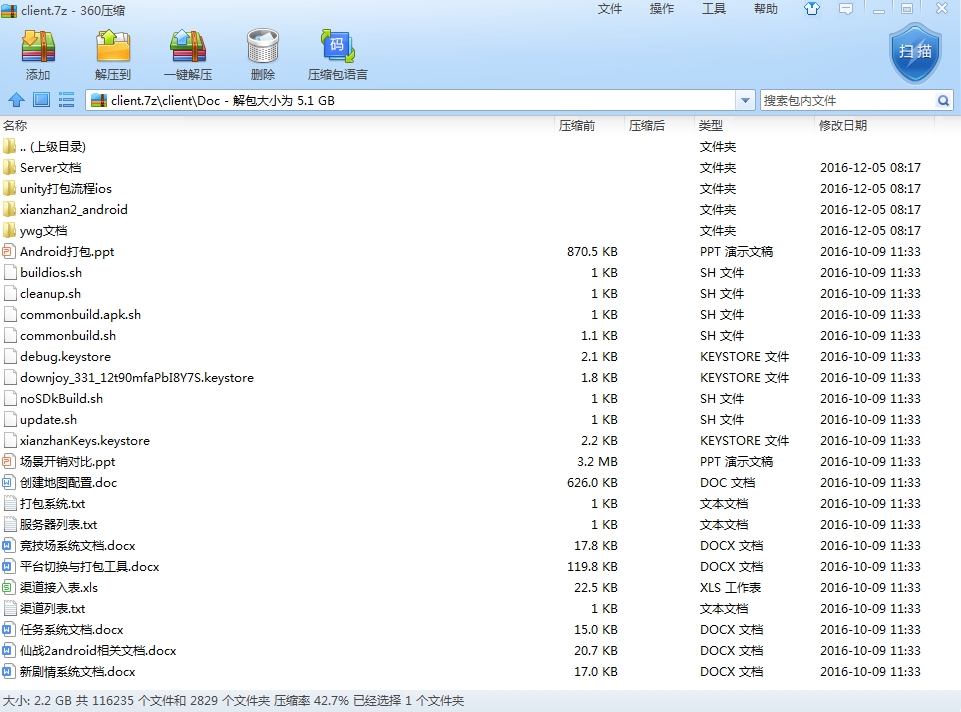961x712 pixels.
Task: Open 压缩包语言 archive language tool
Action: point(337,54)
